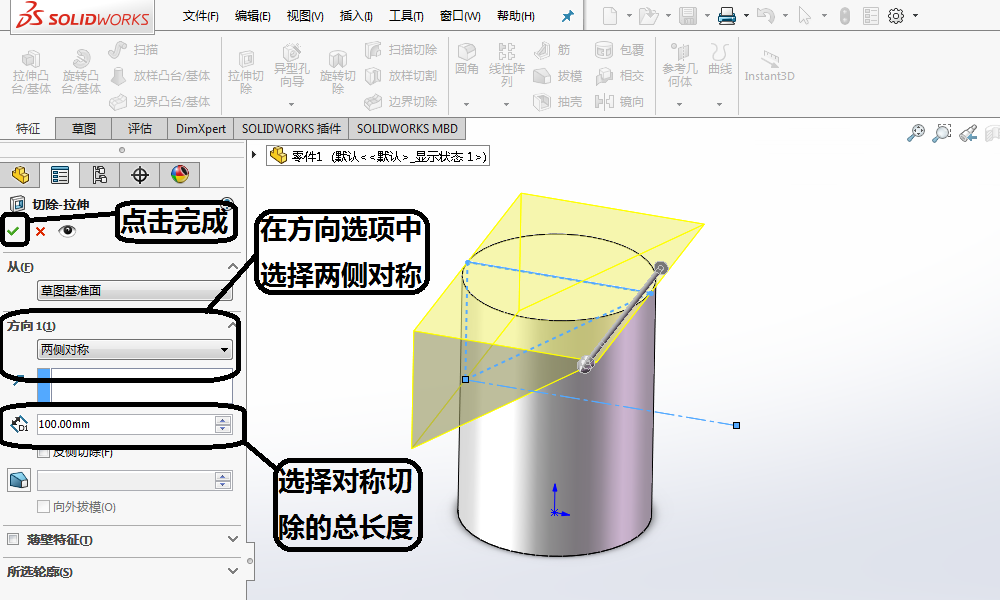
Task: Select the Sweep (扫描) feature
Action: click(133, 50)
